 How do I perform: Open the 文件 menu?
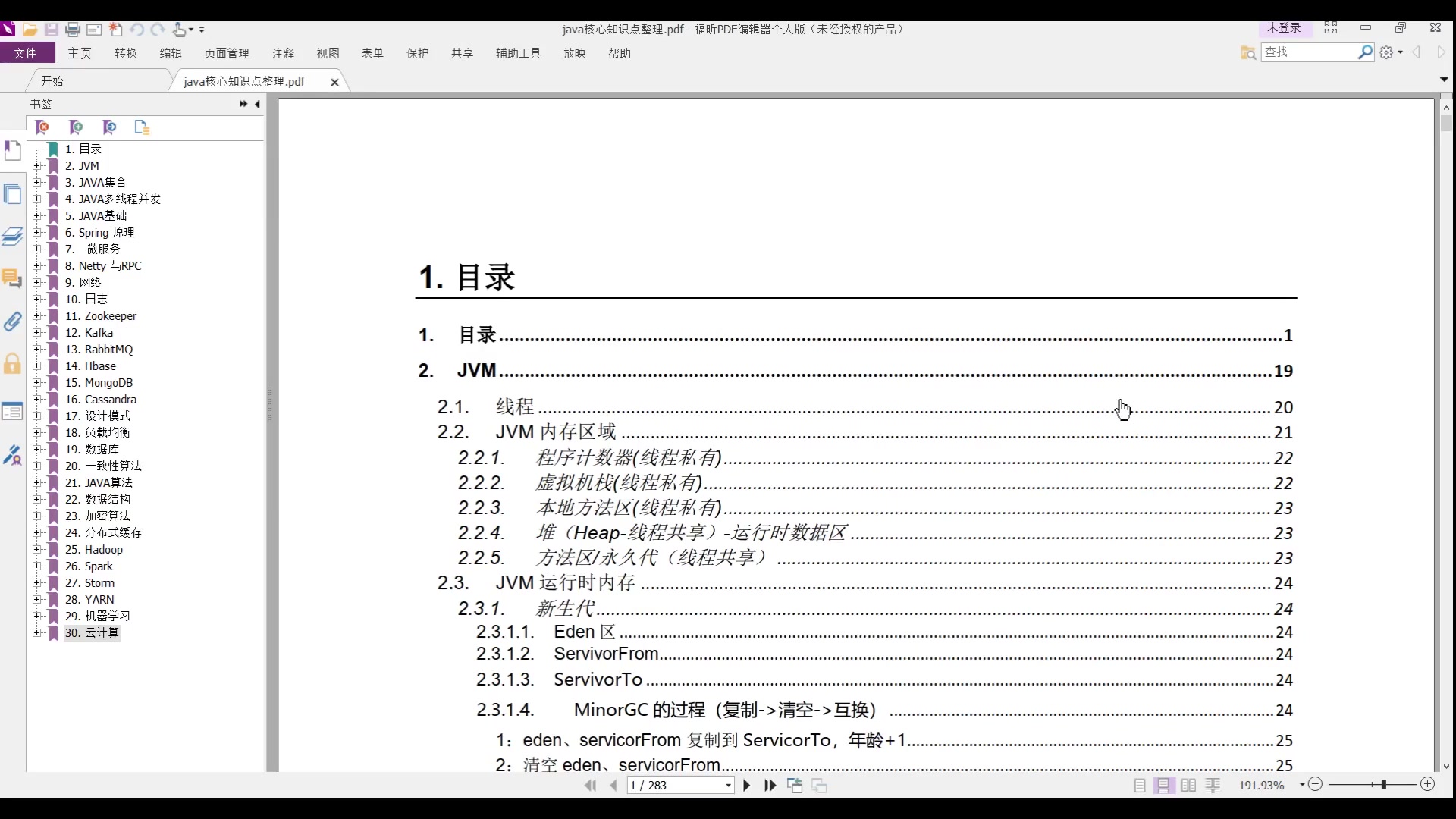(27, 53)
